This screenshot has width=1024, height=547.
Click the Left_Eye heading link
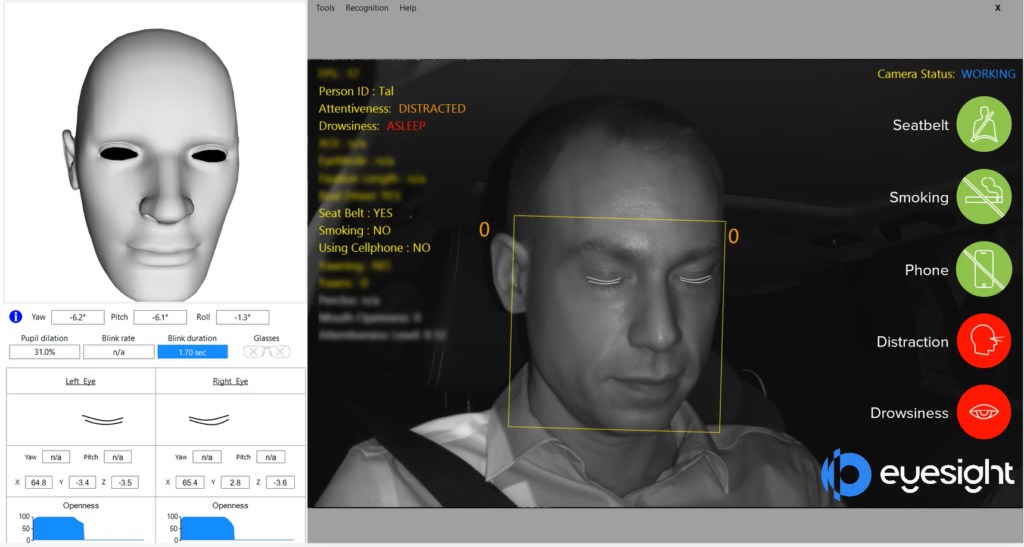pyautogui.click(x=81, y=382)
